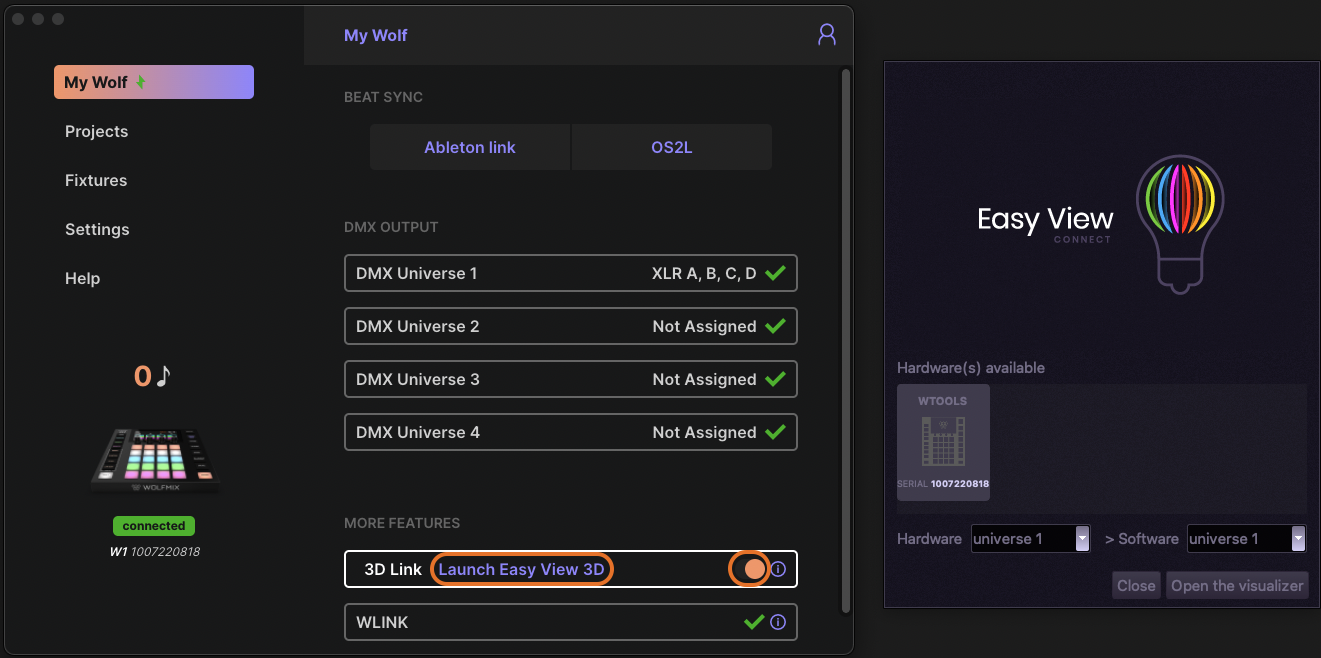Toggle the 3D Link orange switch

pos(753,569)
